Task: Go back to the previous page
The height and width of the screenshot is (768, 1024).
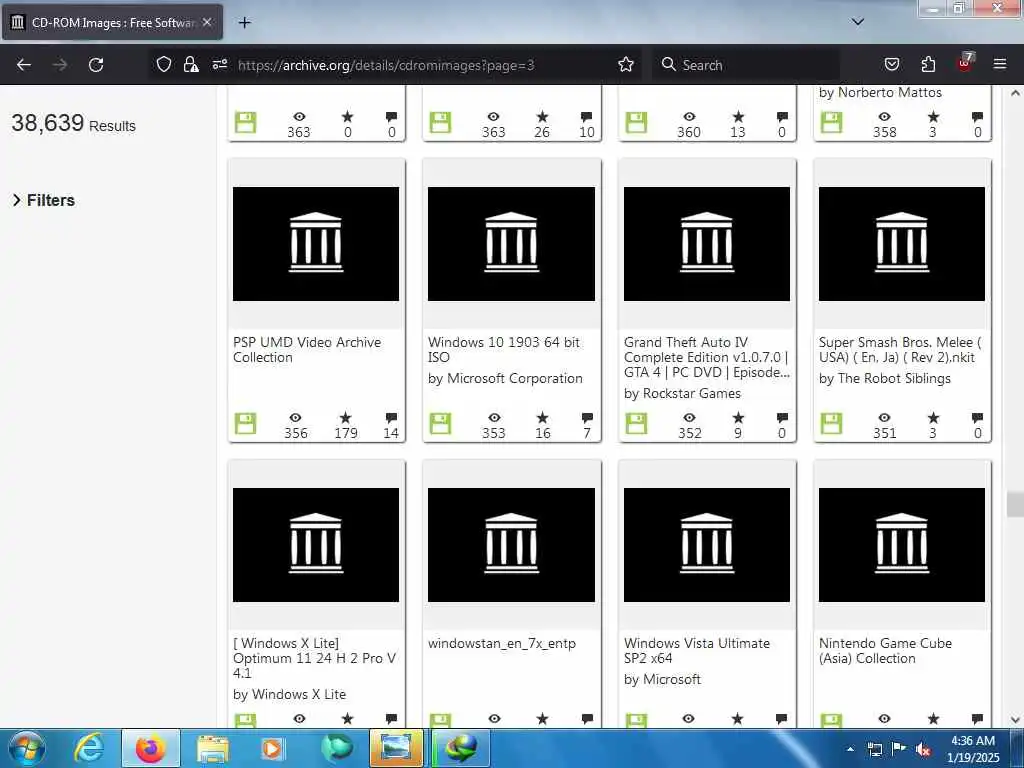Action: (x=24, y=65)
